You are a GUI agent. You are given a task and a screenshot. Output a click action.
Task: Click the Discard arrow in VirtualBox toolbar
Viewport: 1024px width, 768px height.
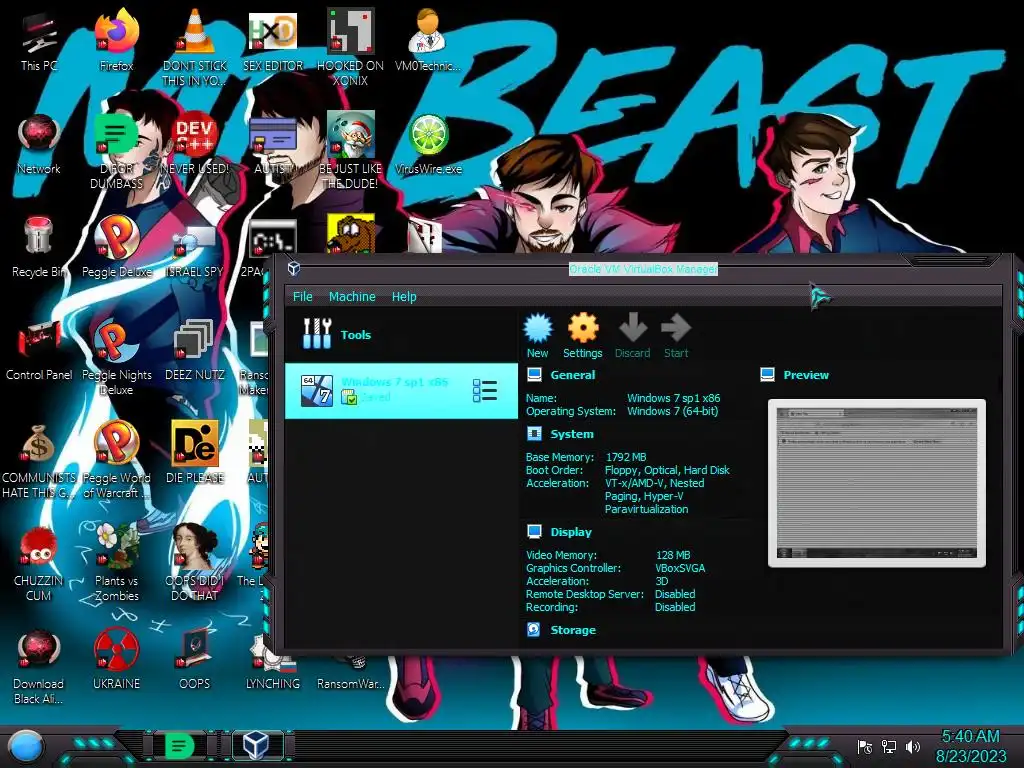[632, 336]
